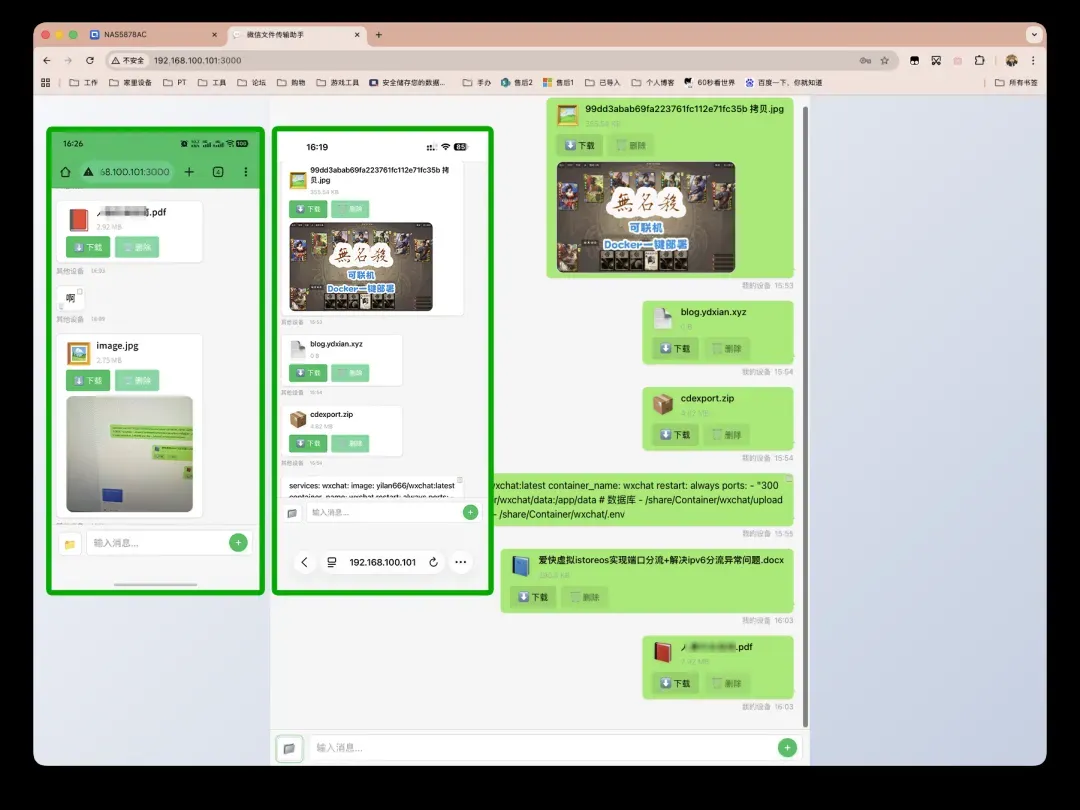
Task: Reload the page with the refresh icon
Action: (x=90, y=61)
